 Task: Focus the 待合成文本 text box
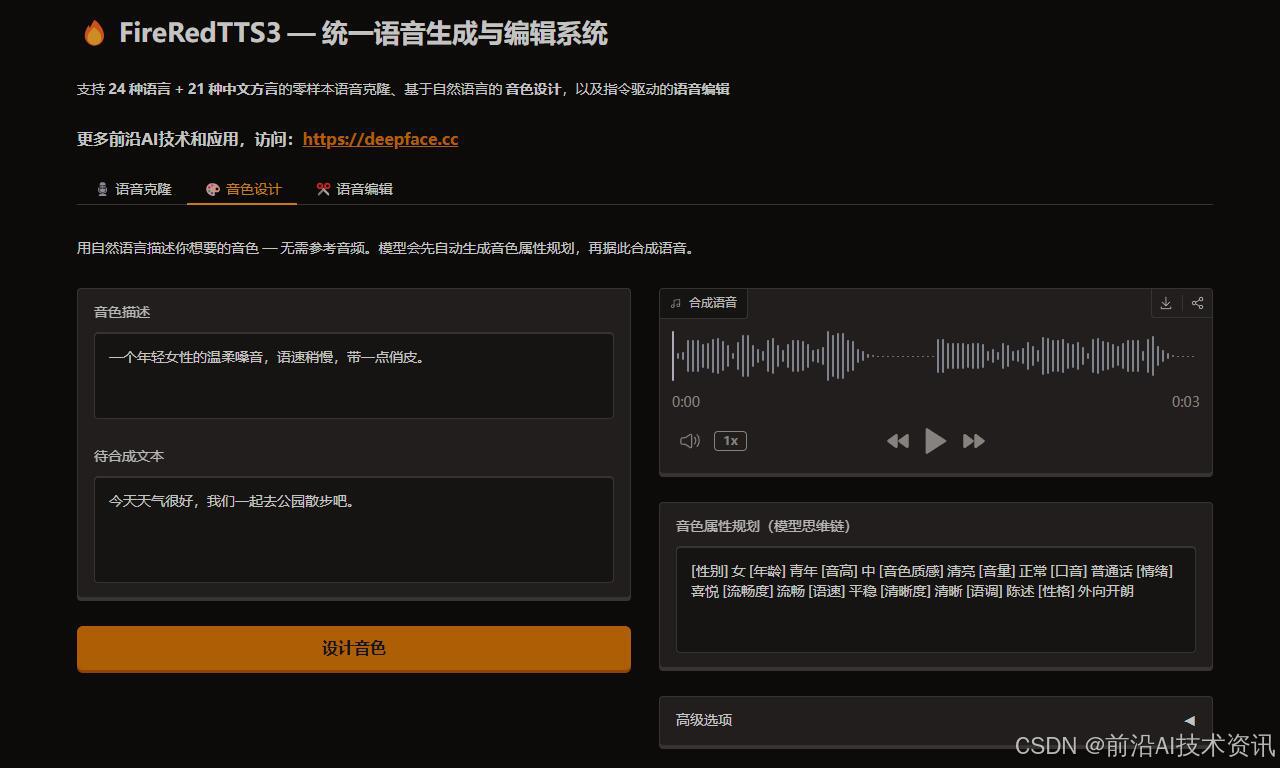[354, 529]
